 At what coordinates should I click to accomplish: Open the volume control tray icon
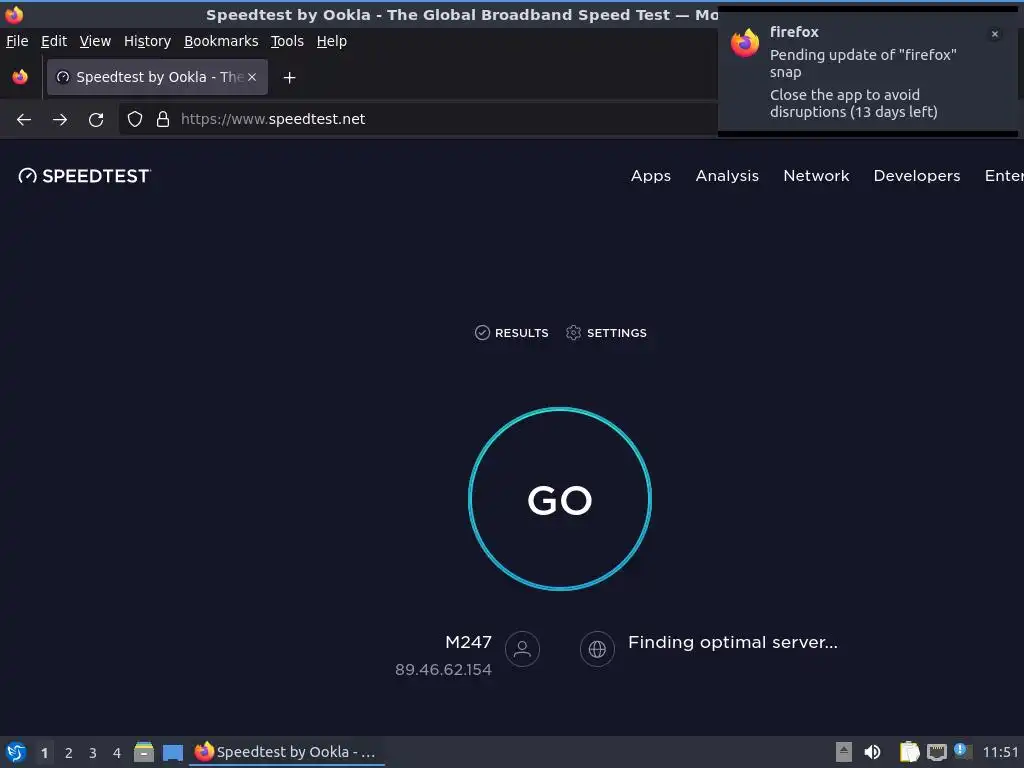click(872, 752)
